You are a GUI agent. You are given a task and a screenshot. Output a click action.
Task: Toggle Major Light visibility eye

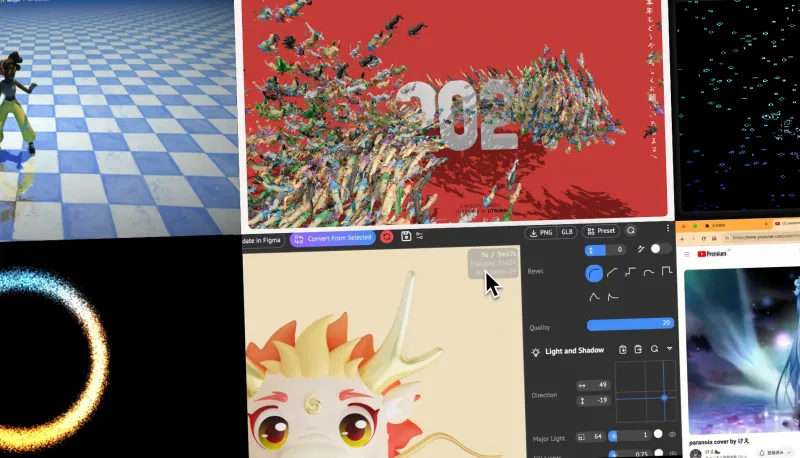click(x=672, y=435)
